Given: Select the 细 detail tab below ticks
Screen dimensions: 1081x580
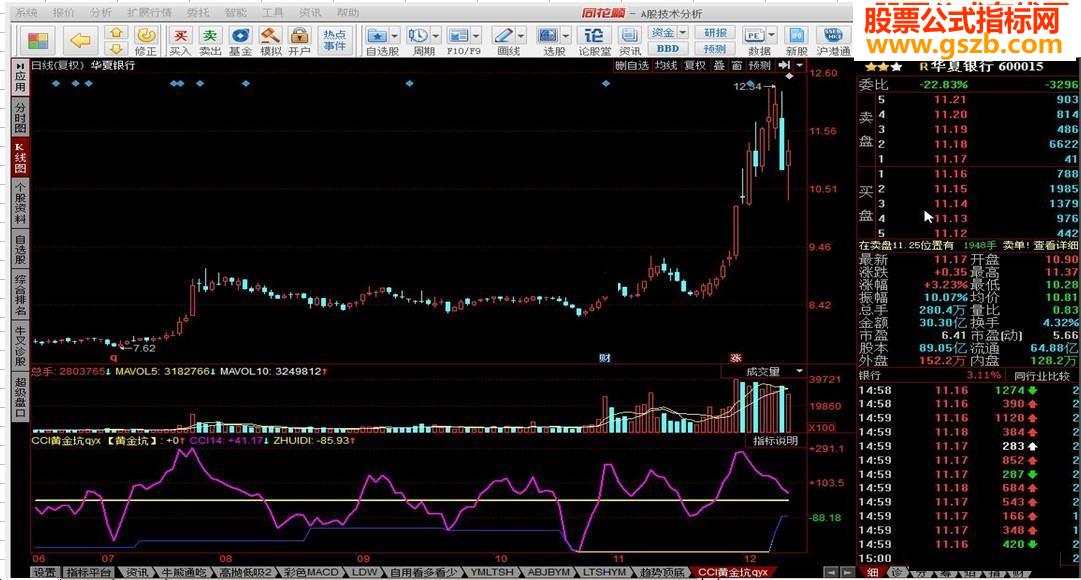Looking at the screenshot, I should [x=872, y=572].
